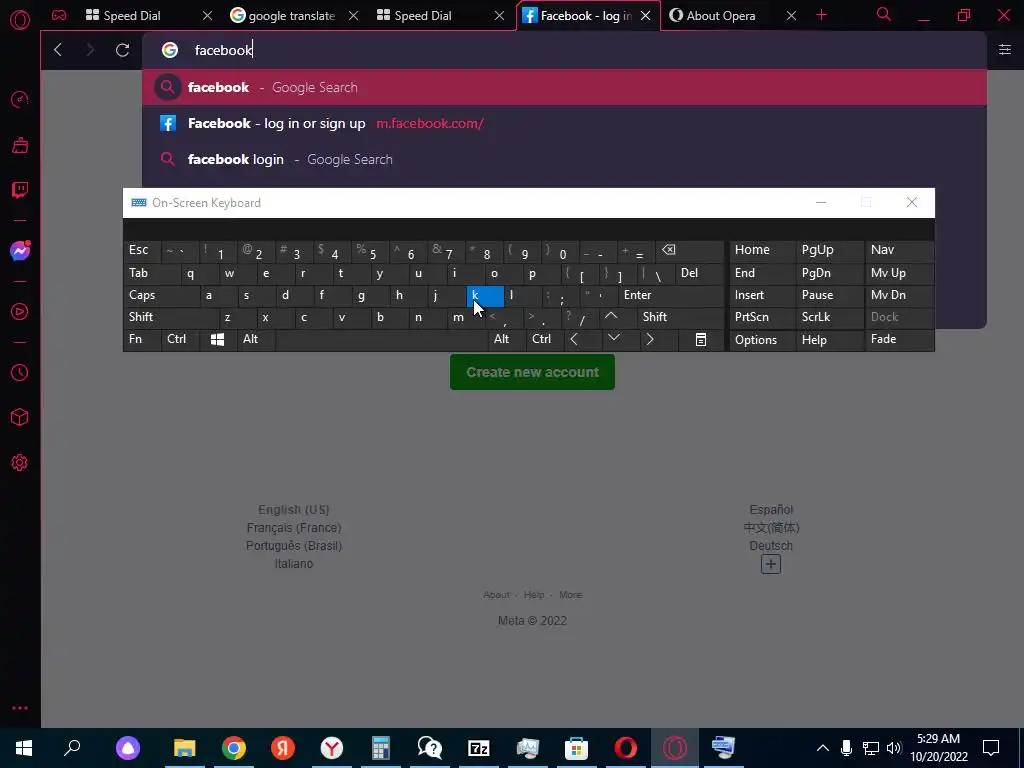
Task: Open Google Chrome from taskbar
Action: click(x=234, y=748)
